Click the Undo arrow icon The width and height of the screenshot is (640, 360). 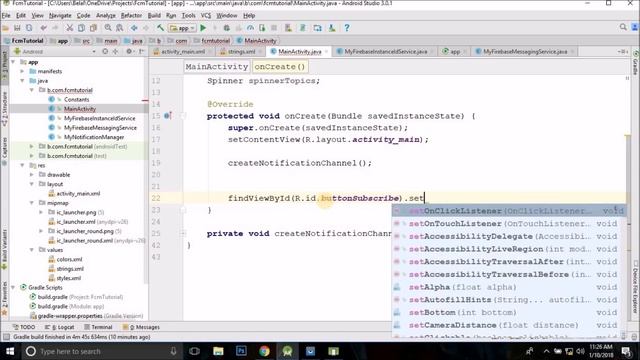click(43, 28)
